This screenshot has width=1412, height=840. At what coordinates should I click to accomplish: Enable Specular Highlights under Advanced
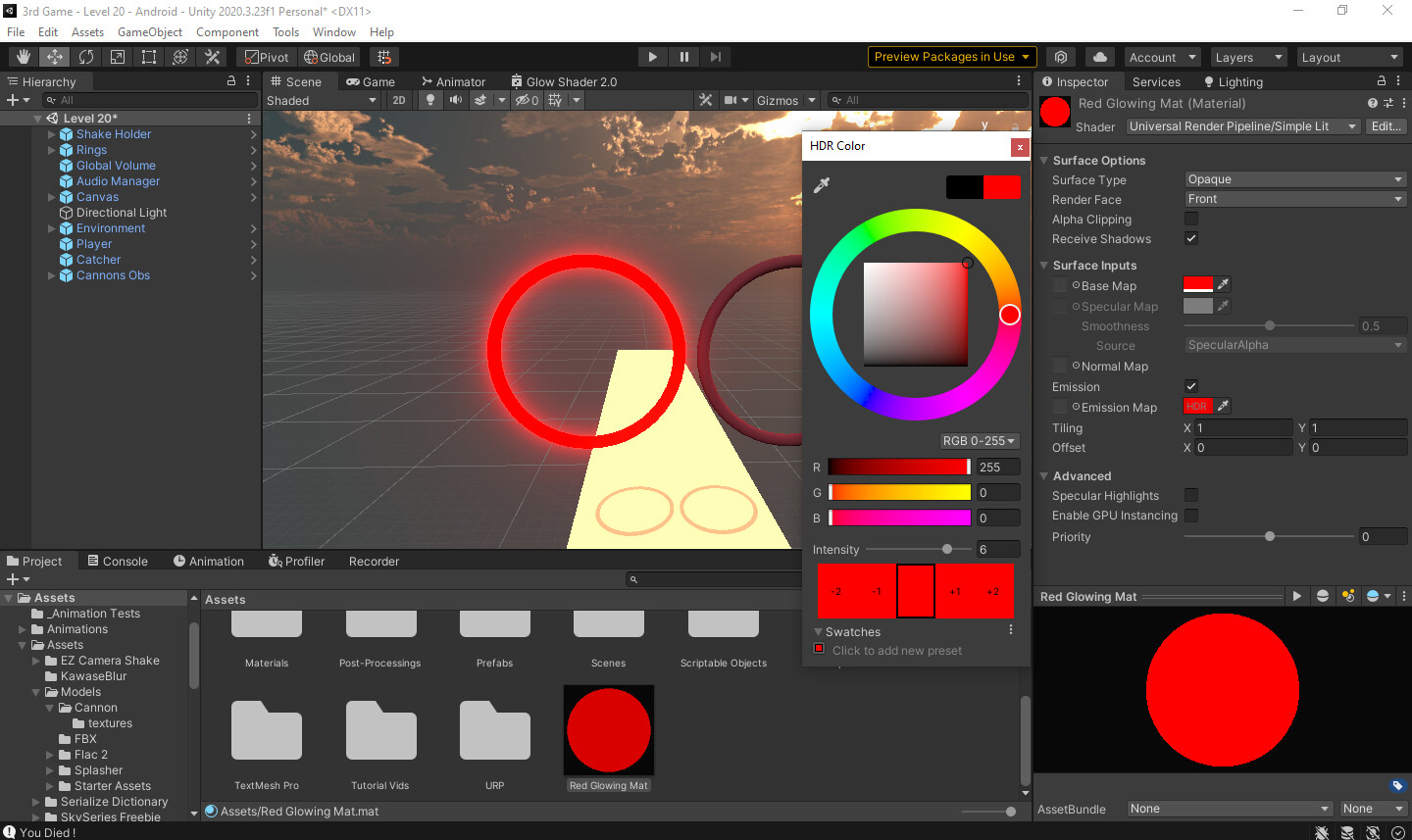click(x=1190, y=495)
